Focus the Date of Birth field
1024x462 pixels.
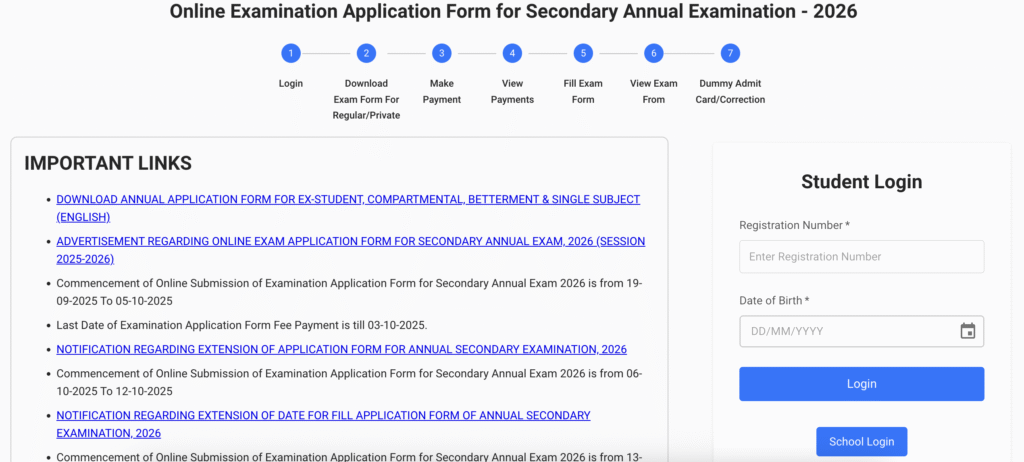pos(846,331)
